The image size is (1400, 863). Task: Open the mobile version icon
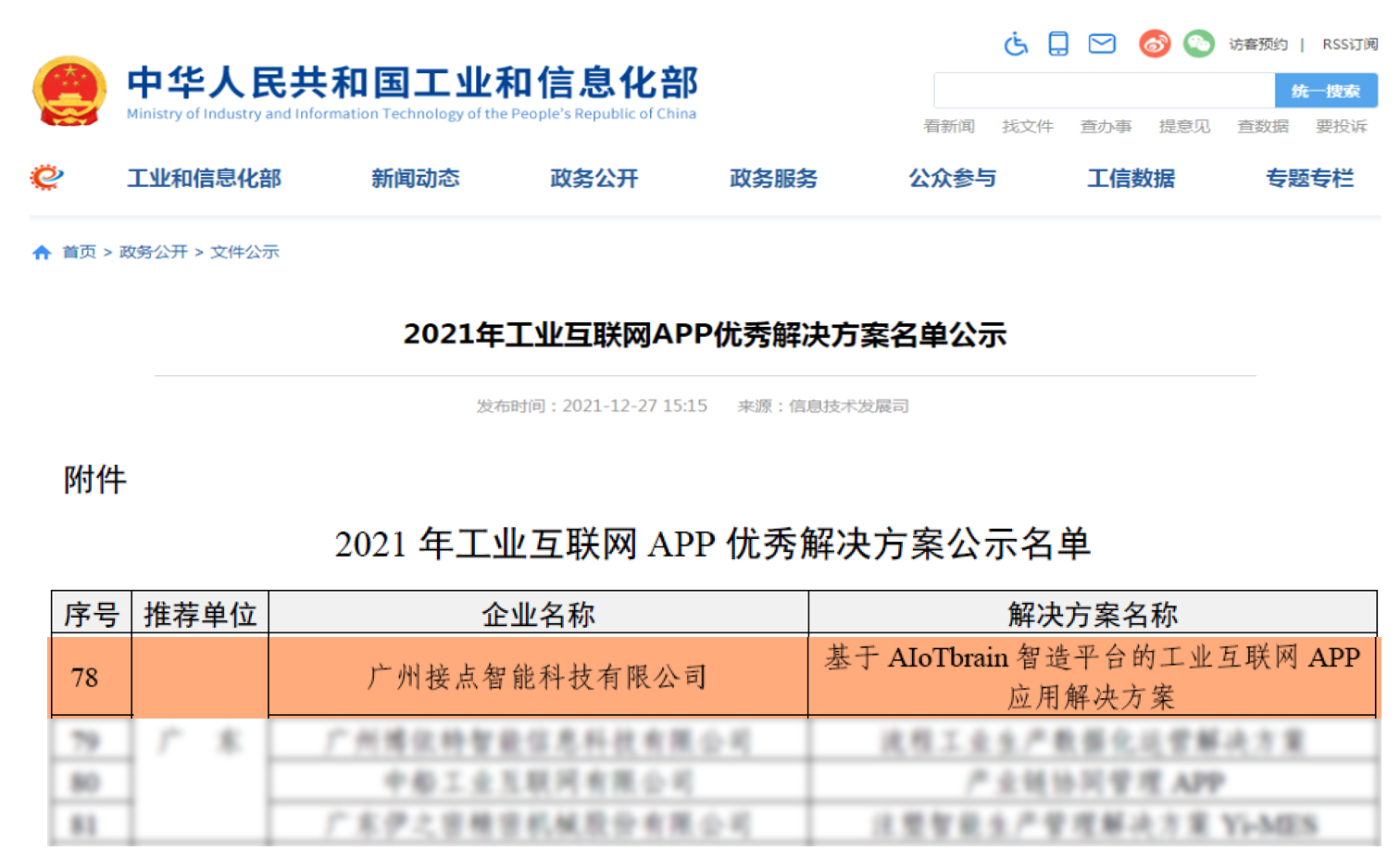pos(1058,44)
